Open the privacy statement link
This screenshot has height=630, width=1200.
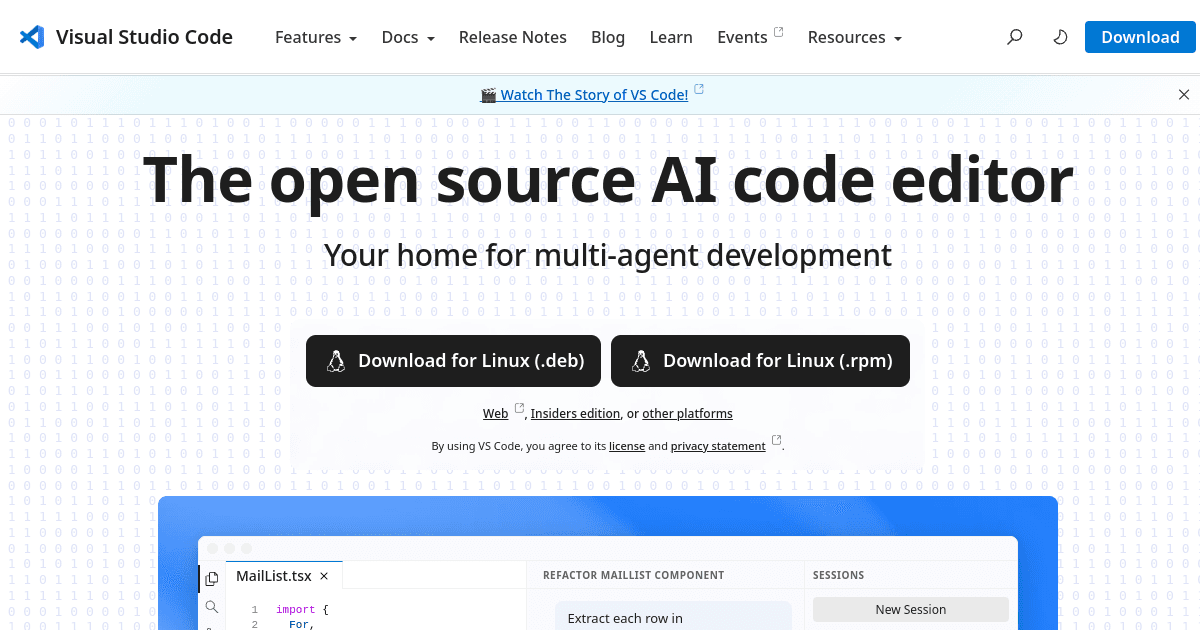pos(718,446)
